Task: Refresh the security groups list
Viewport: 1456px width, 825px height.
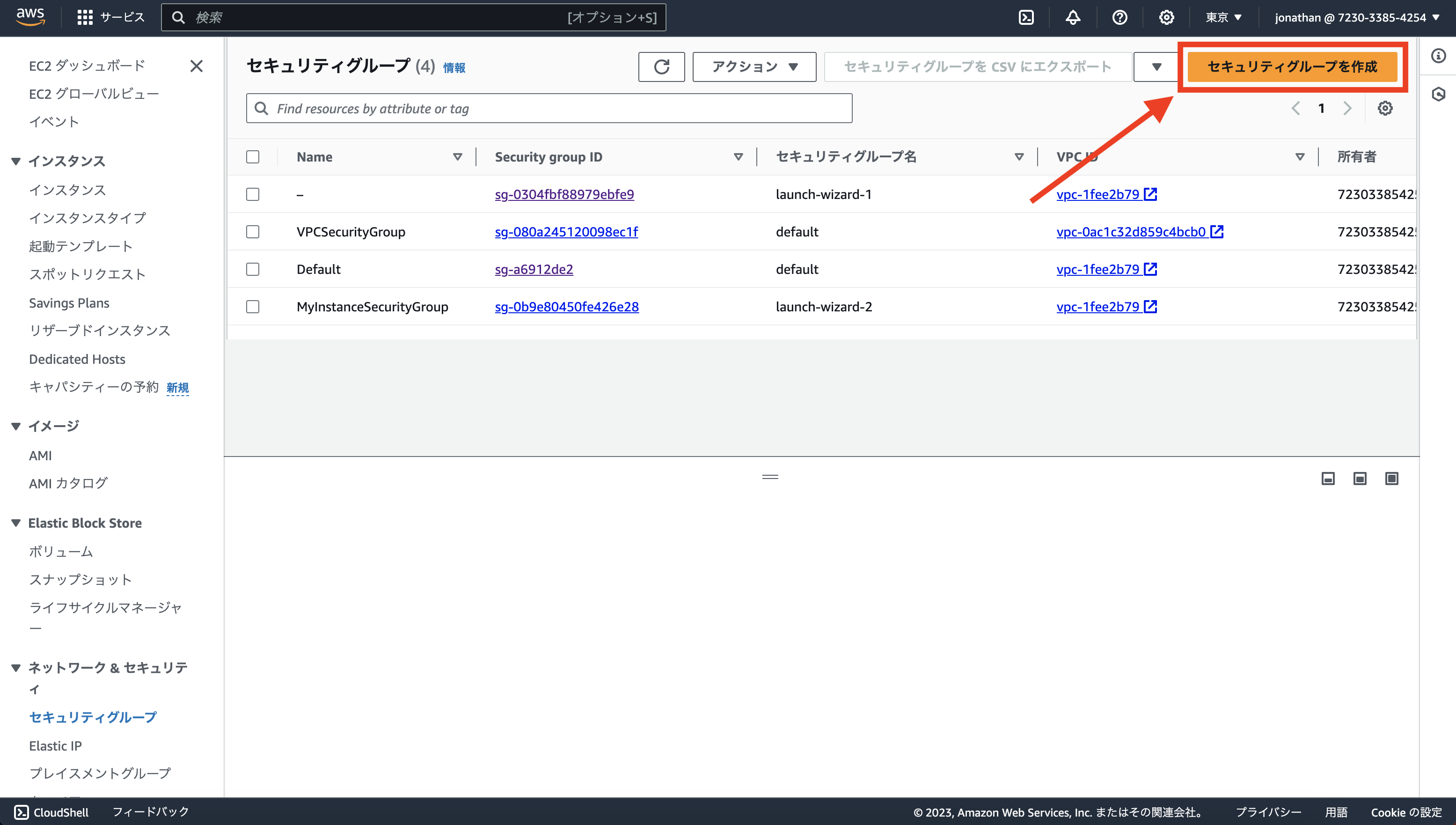Action: 661,67
